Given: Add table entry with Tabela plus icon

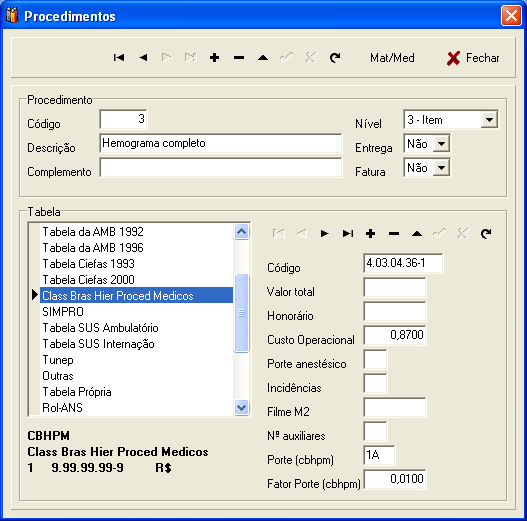Looking at the screenshot, I should coord(371,233).
